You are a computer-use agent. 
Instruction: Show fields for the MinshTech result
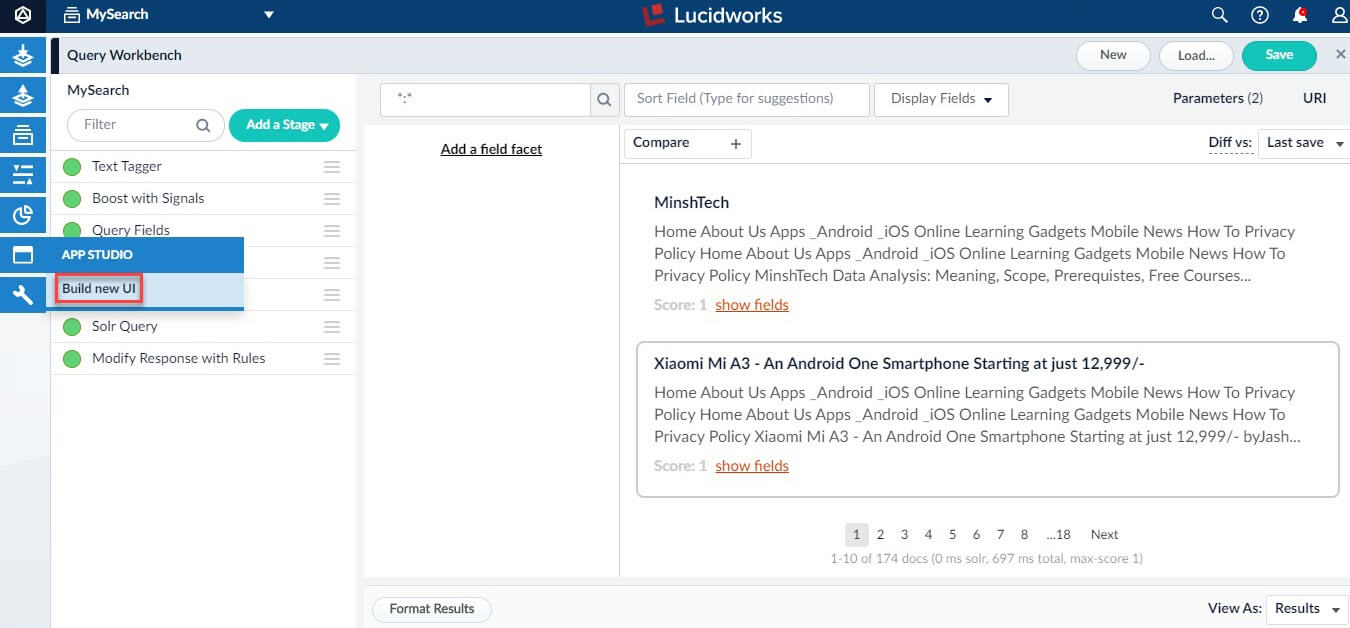[752, 305]
